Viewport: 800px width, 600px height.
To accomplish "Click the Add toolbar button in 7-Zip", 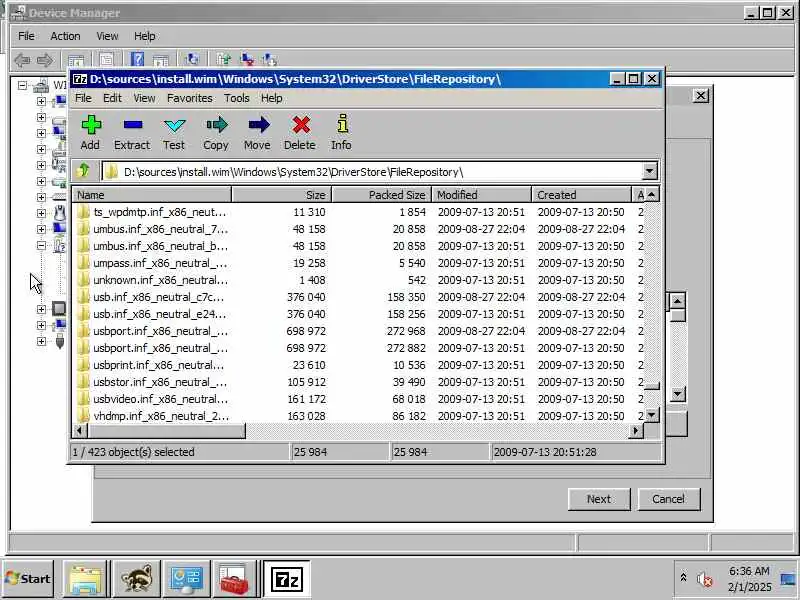I will [x=91, y=133].
